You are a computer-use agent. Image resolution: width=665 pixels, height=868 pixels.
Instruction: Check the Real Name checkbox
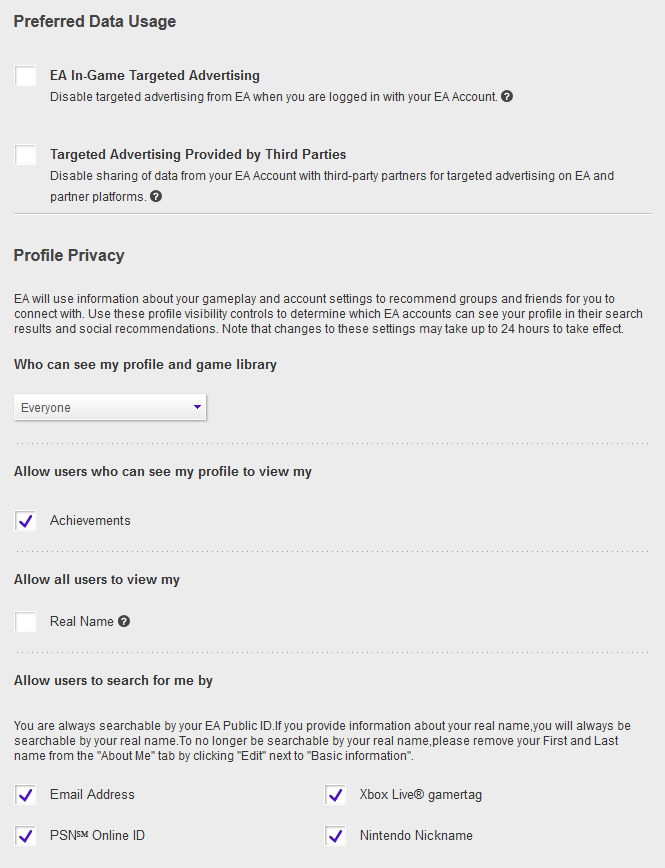(x=26, y=622)
